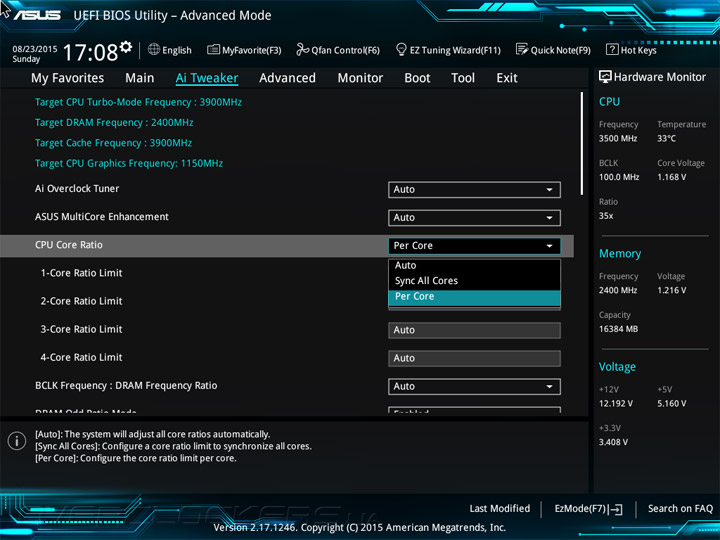This screenshot has height=540, width=720.
Task: Click Target Cache Frequency : 3900MHz text
Action: 113,142
